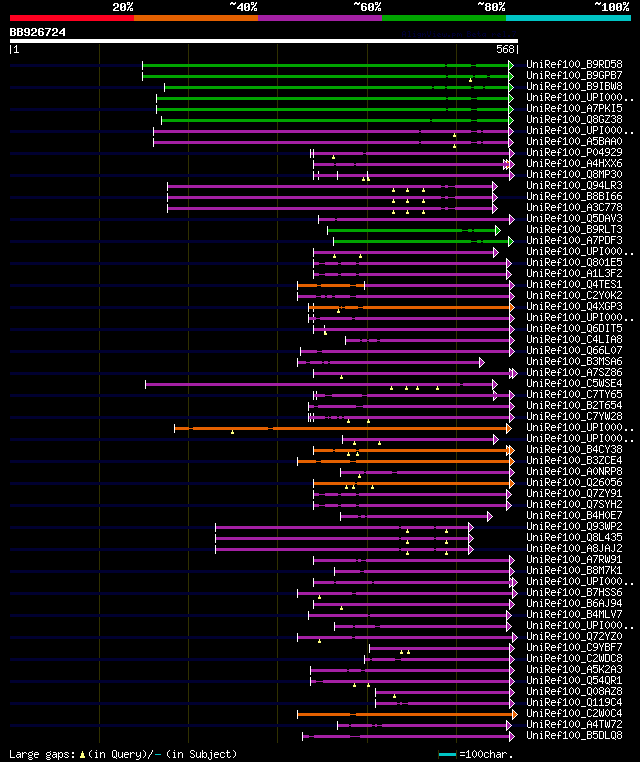Open hit UniRef100_B9RD58
Image resolution: width=640 pixels, height=762 pixels.
[574, 65]
